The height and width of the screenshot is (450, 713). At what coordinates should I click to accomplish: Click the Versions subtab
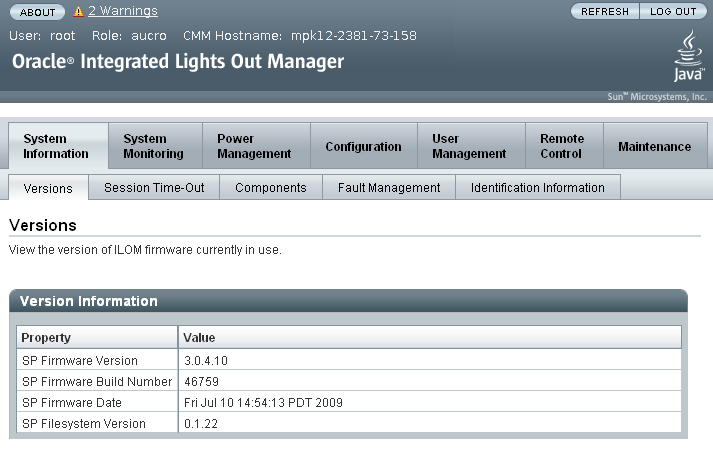tap(48, 188)
